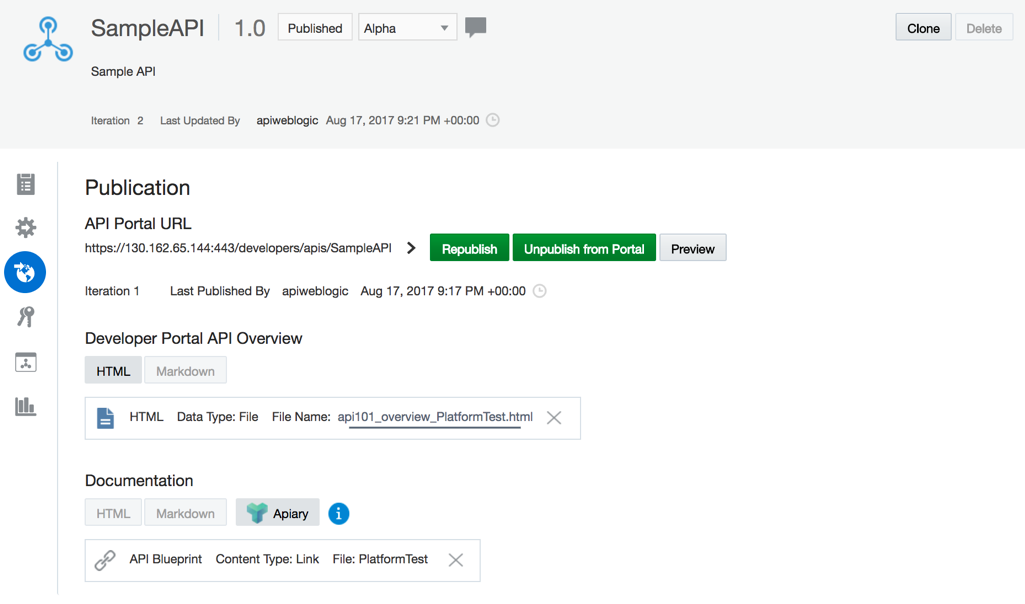This screenshot has width=1025, height=604.
Task: Click the green Republish button
Action: [x=469, y=248]
